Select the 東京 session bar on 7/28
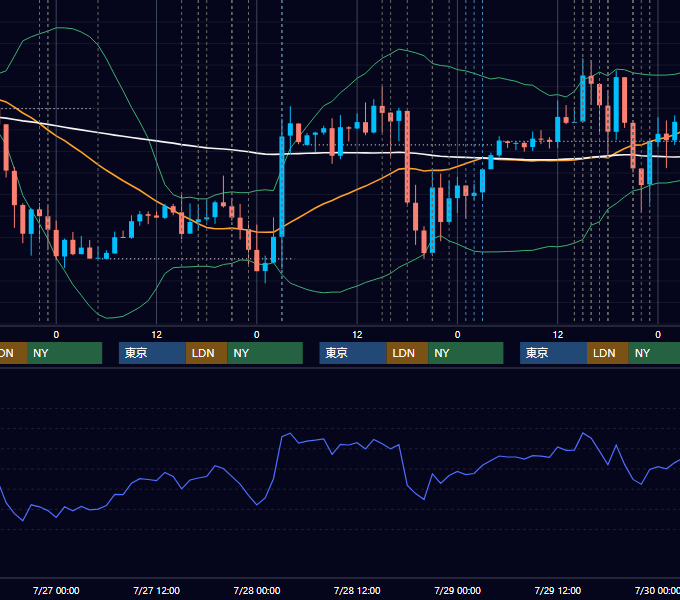This screenshot has width=680, height=600. pos(353,353)
